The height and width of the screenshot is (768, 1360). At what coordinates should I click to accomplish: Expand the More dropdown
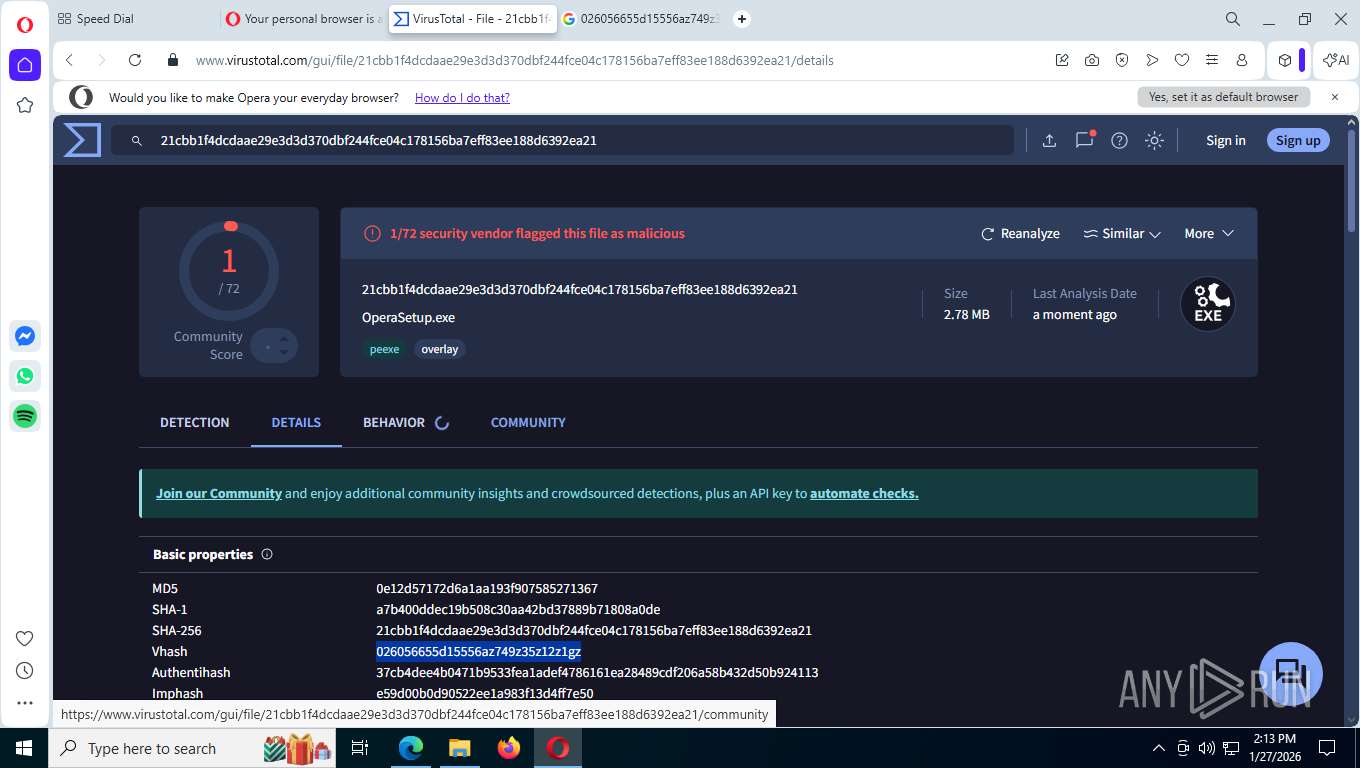[x=1209, y=233]
